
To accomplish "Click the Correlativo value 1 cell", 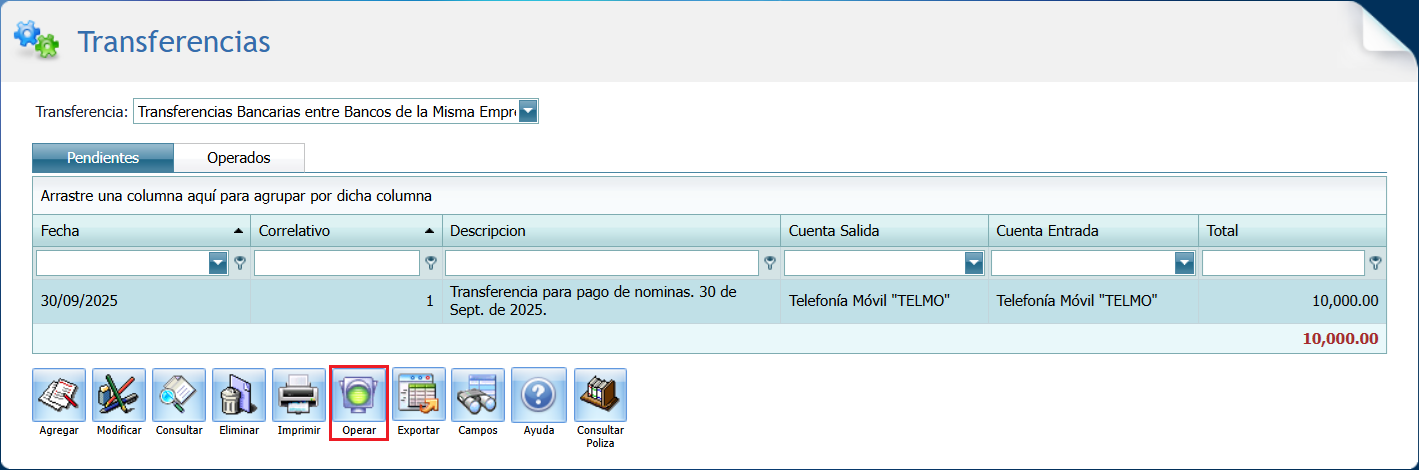I will pyautogui.click(x=346, y=301).
